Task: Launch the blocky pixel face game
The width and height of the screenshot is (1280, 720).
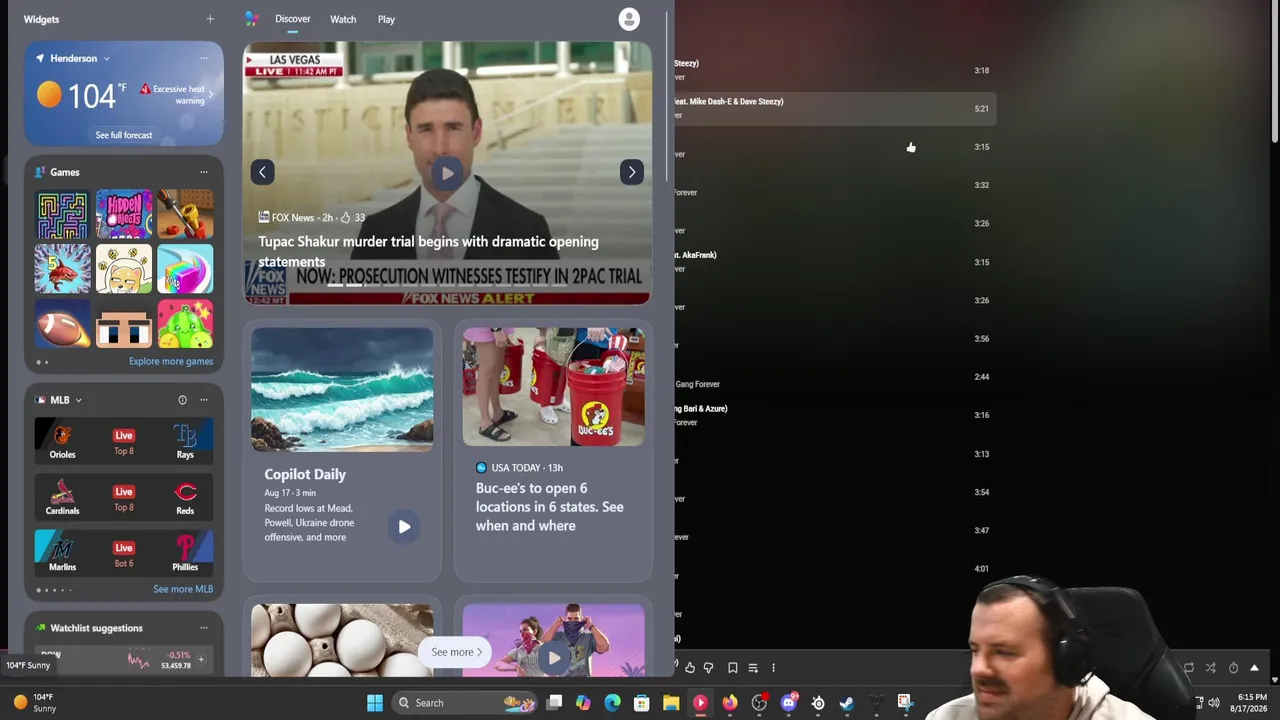Action: click(x=124, y=324)
